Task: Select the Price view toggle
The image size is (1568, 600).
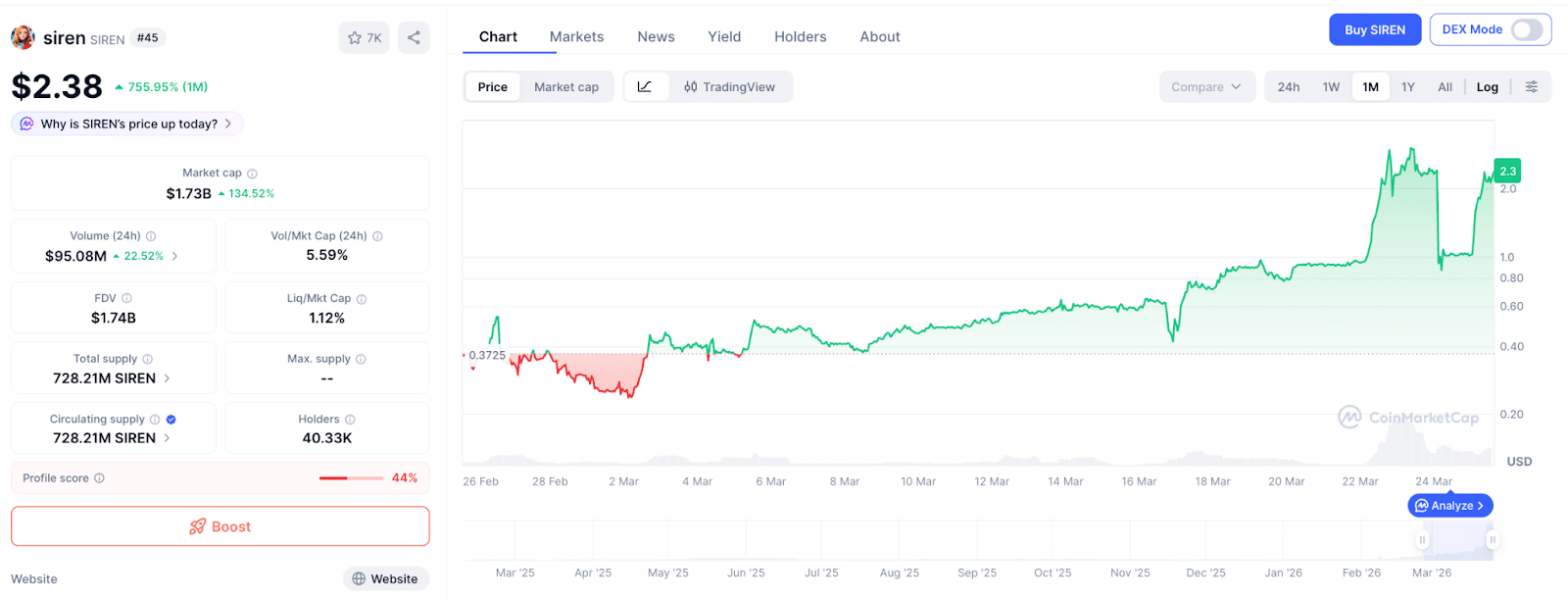Action: pyautogui.click(x=493, y=86)
